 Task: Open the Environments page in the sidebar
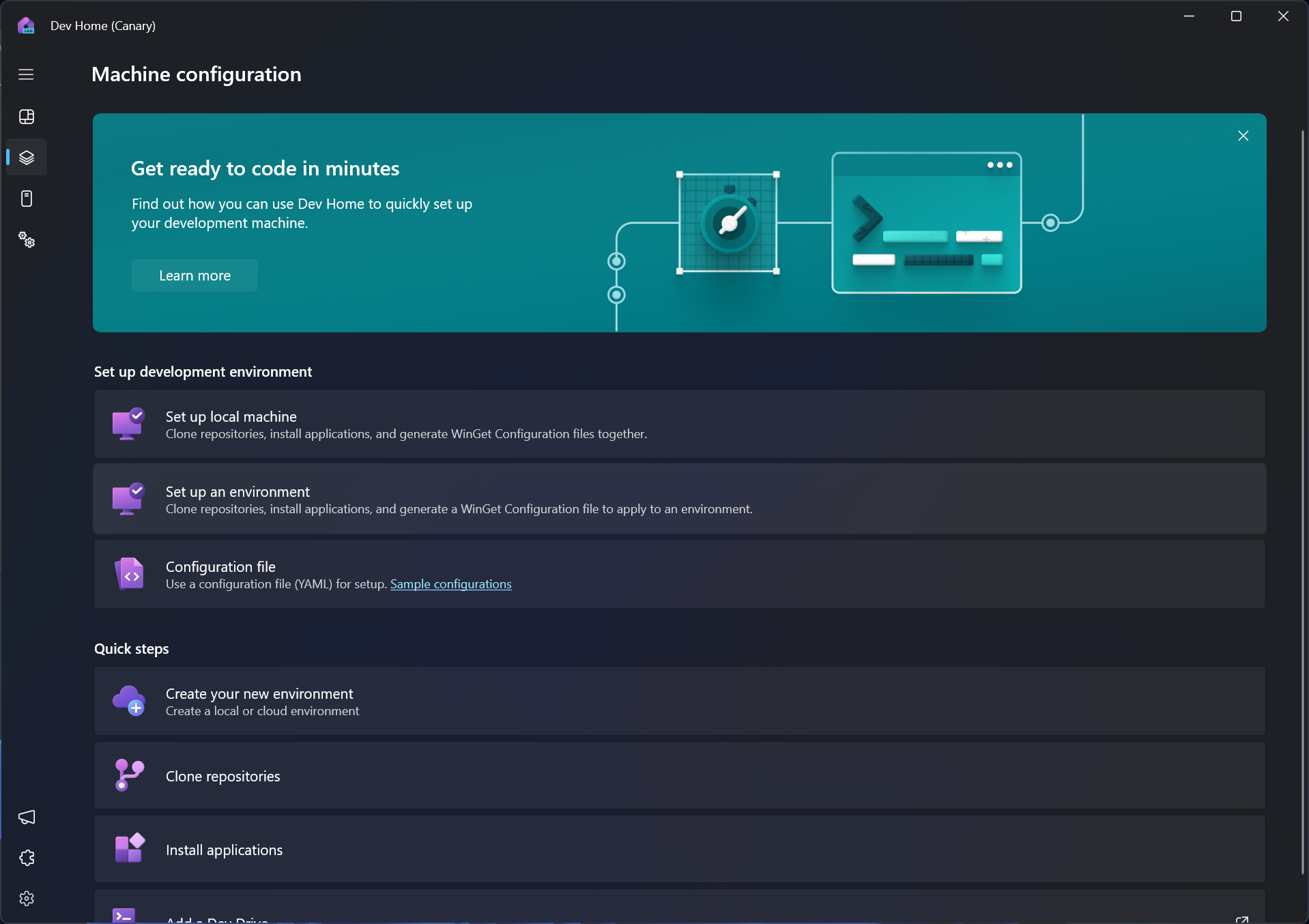(27, 198)
